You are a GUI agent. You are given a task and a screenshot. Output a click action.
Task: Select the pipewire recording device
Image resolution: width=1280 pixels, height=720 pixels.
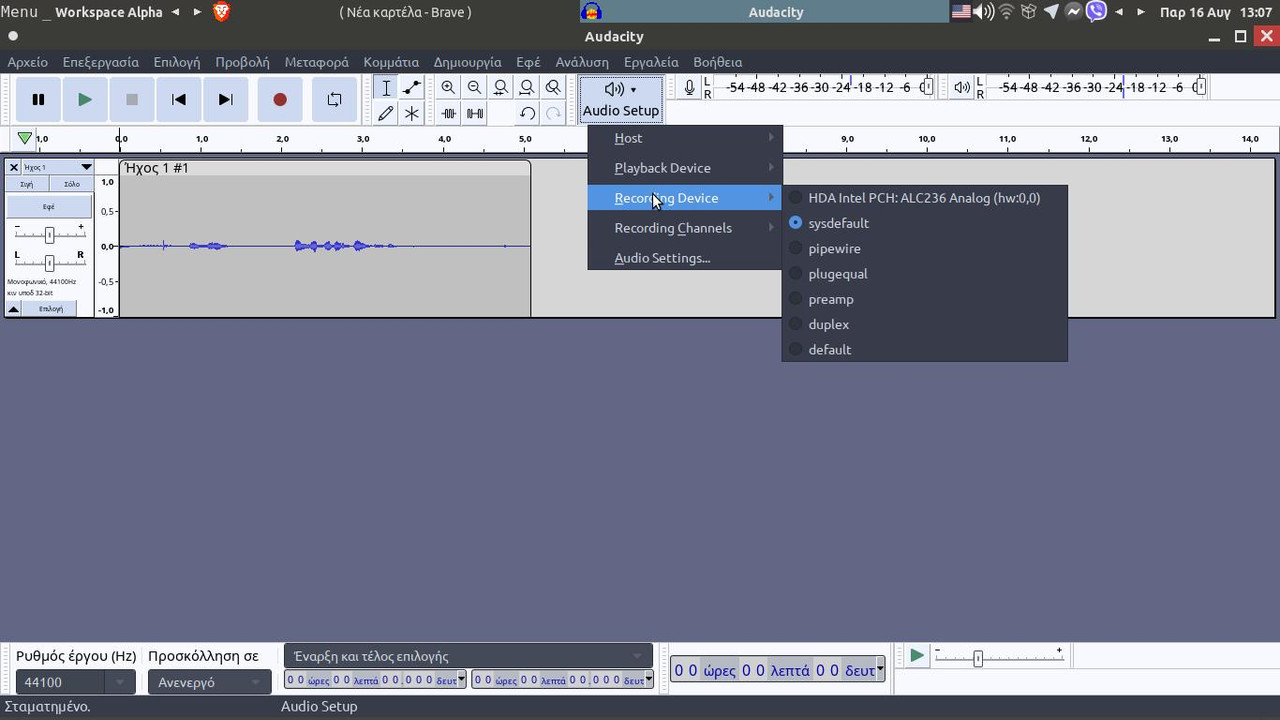pyautogui.click(x=924, y=249)
